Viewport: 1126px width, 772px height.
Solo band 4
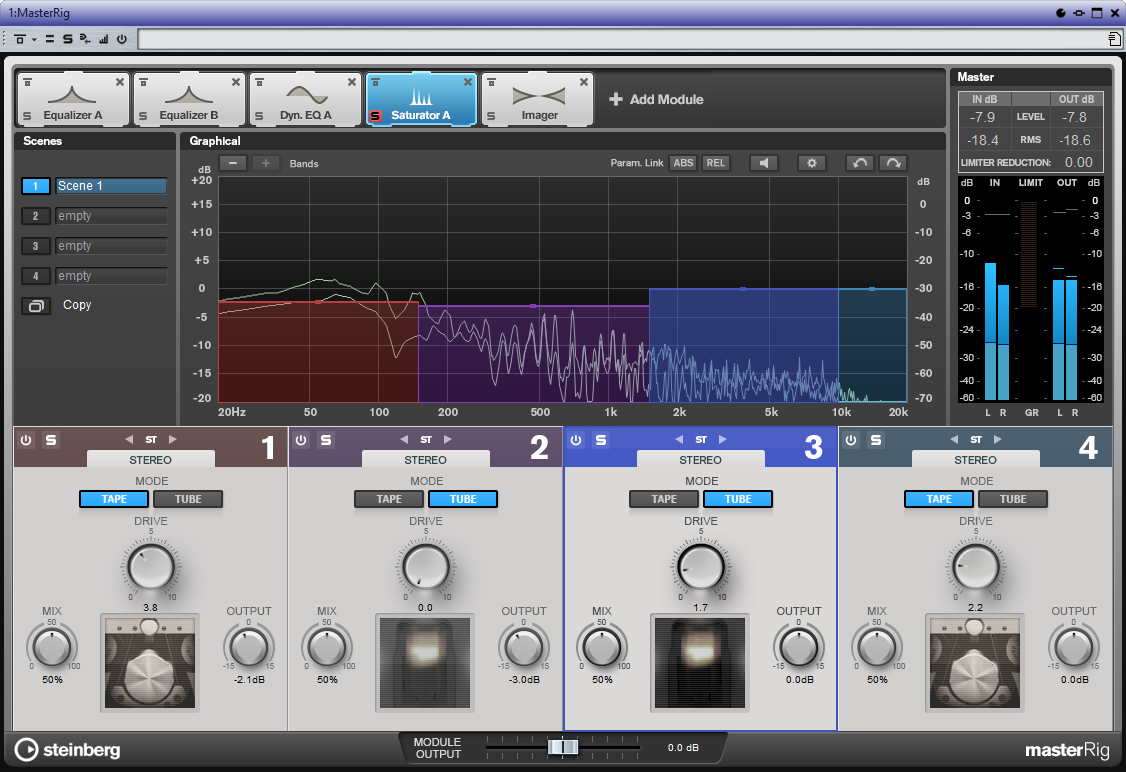875,440
